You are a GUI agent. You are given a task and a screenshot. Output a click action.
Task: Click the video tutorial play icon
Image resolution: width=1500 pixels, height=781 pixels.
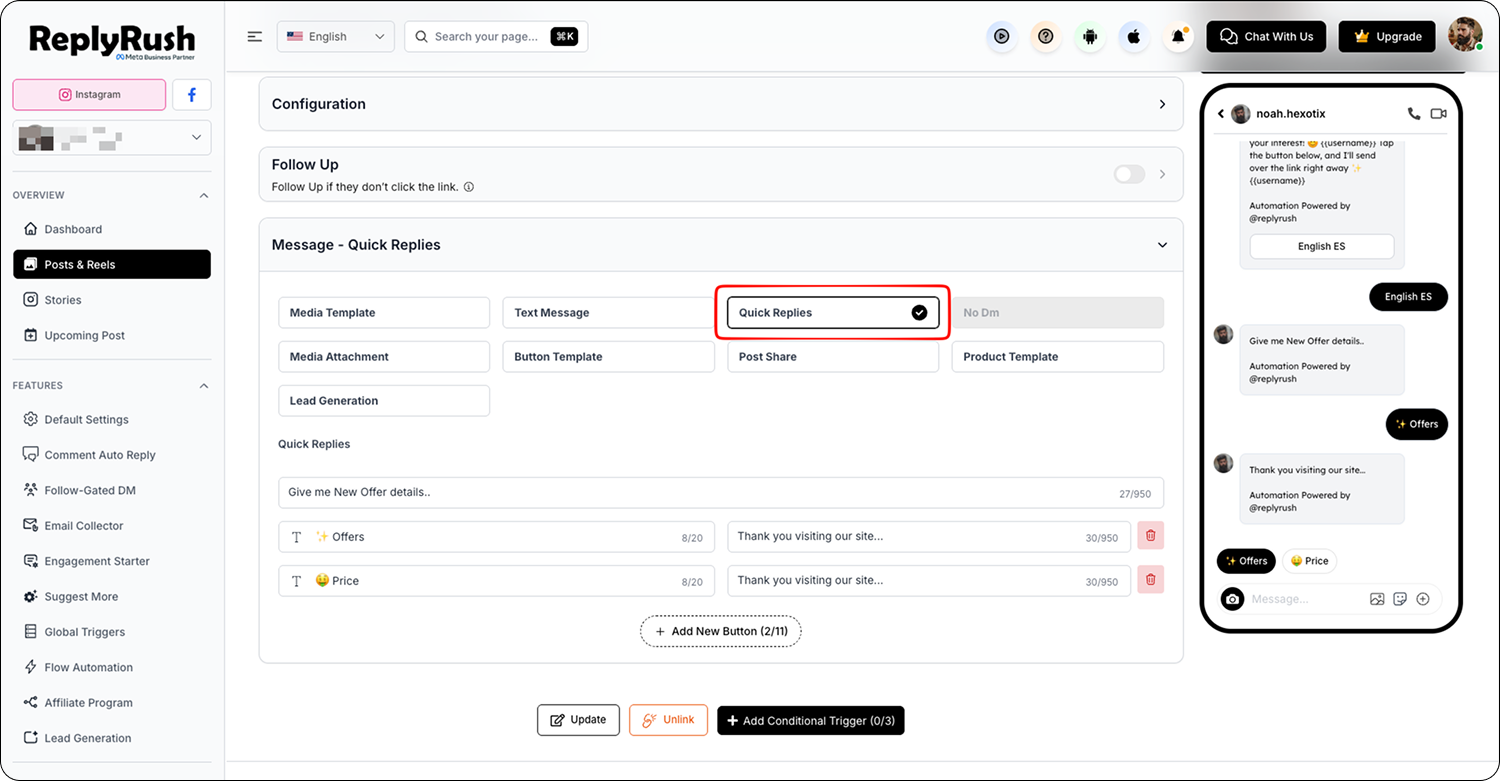1001,37
